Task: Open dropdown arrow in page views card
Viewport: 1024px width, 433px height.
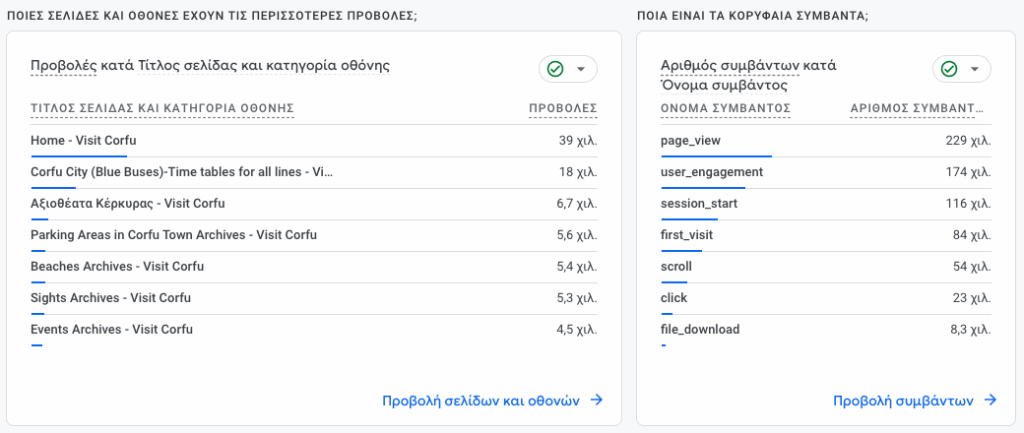Action: [x=580, y=69]
